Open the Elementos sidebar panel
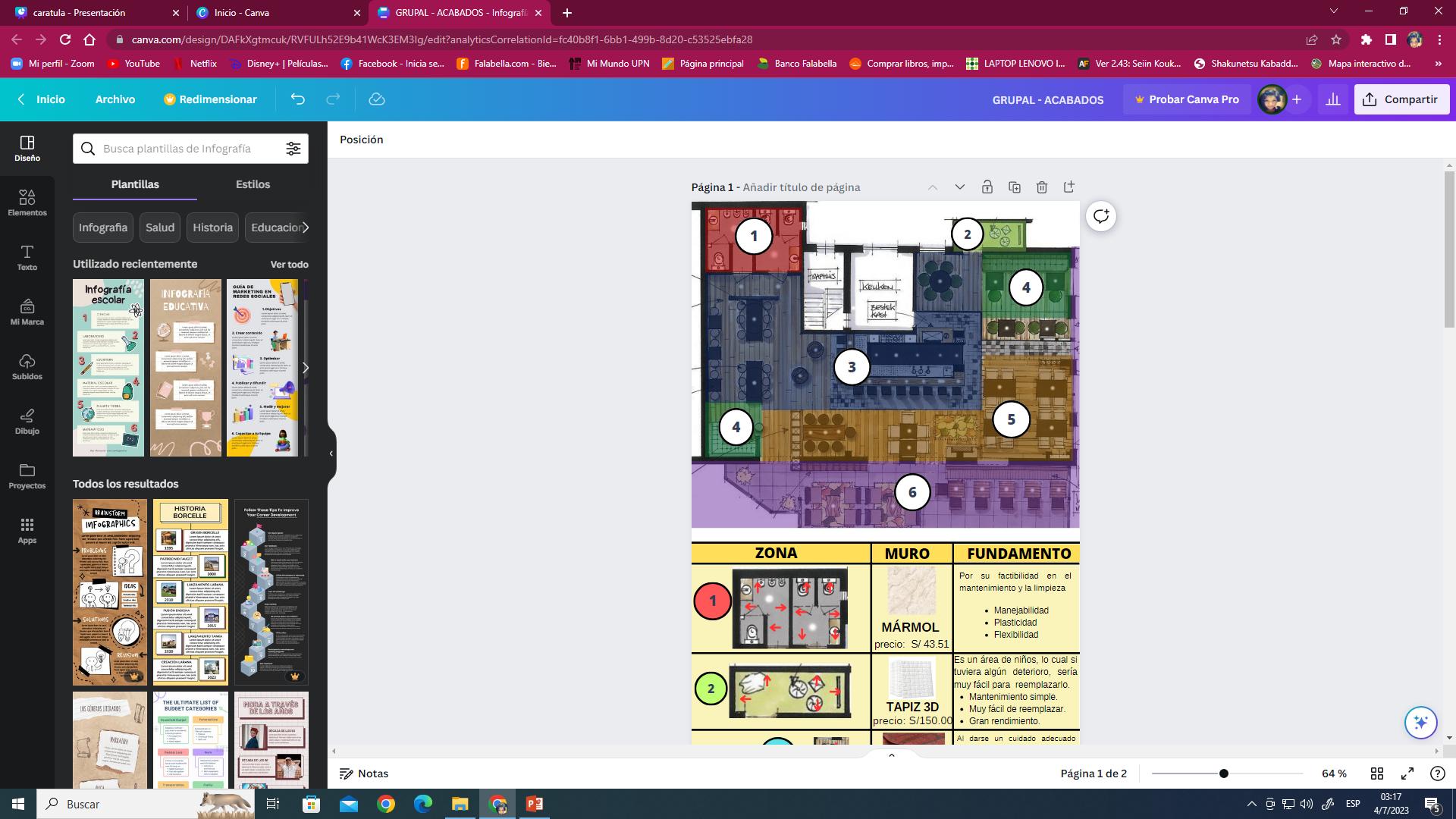The image size is (1456, 819). tap(27, 202)
